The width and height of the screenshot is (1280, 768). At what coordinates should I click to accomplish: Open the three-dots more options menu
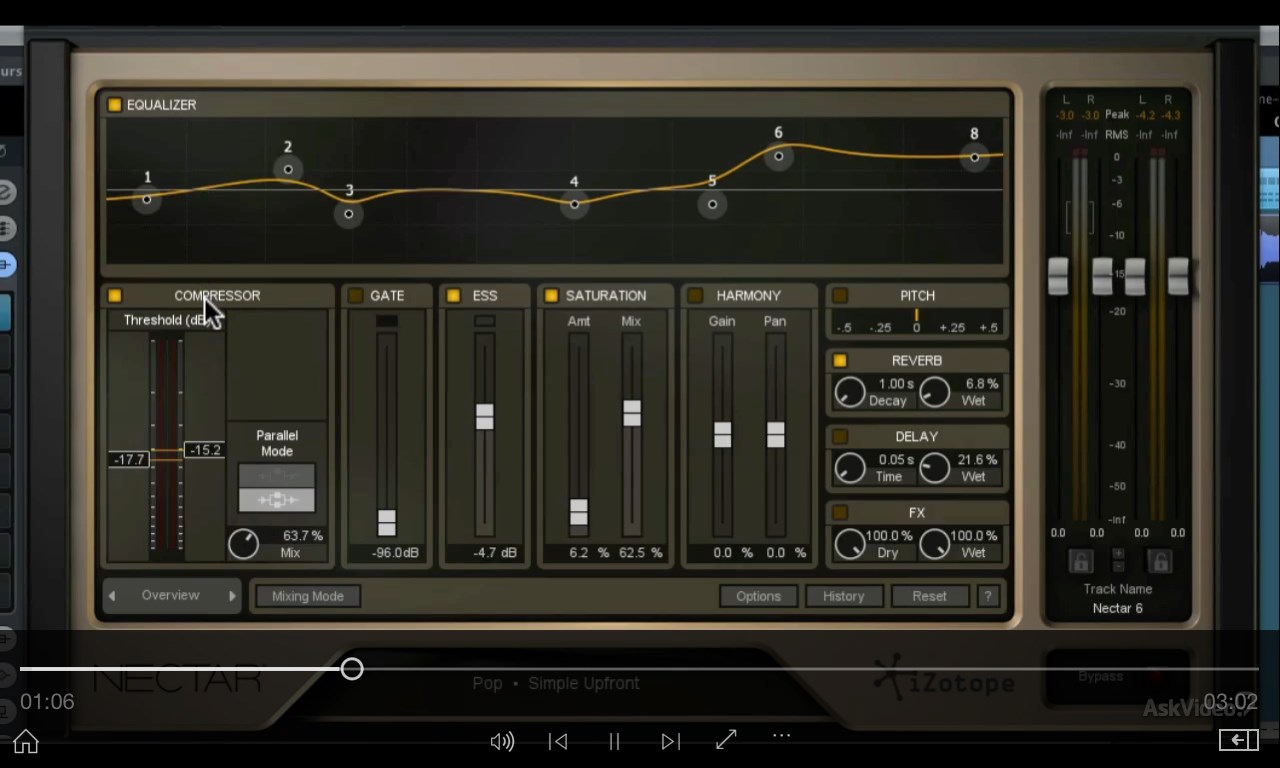click(782, 735)
